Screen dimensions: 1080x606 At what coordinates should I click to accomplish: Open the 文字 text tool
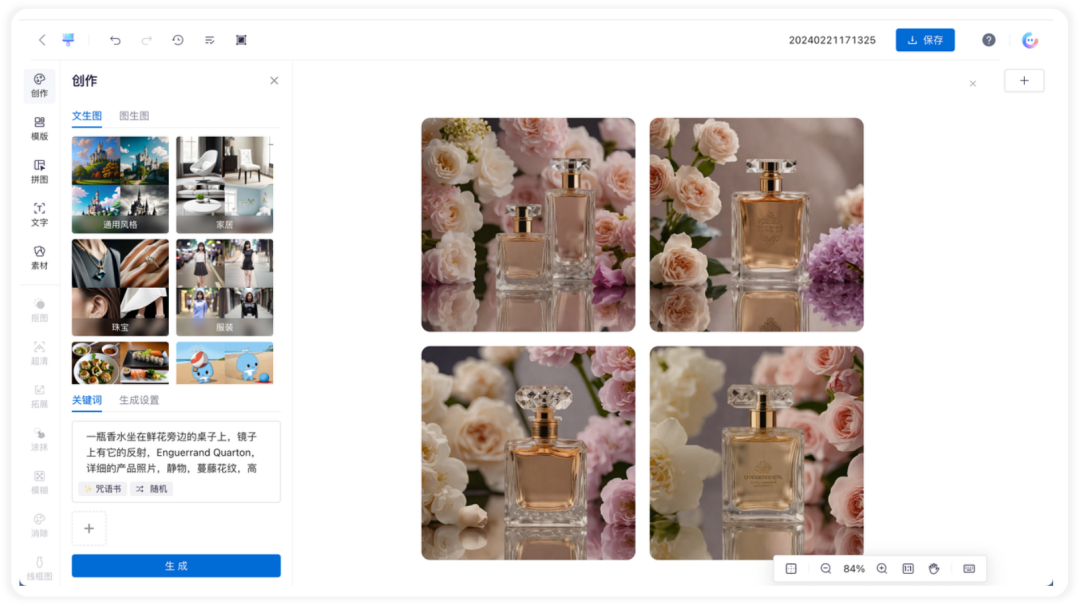(x=39, y=214)
